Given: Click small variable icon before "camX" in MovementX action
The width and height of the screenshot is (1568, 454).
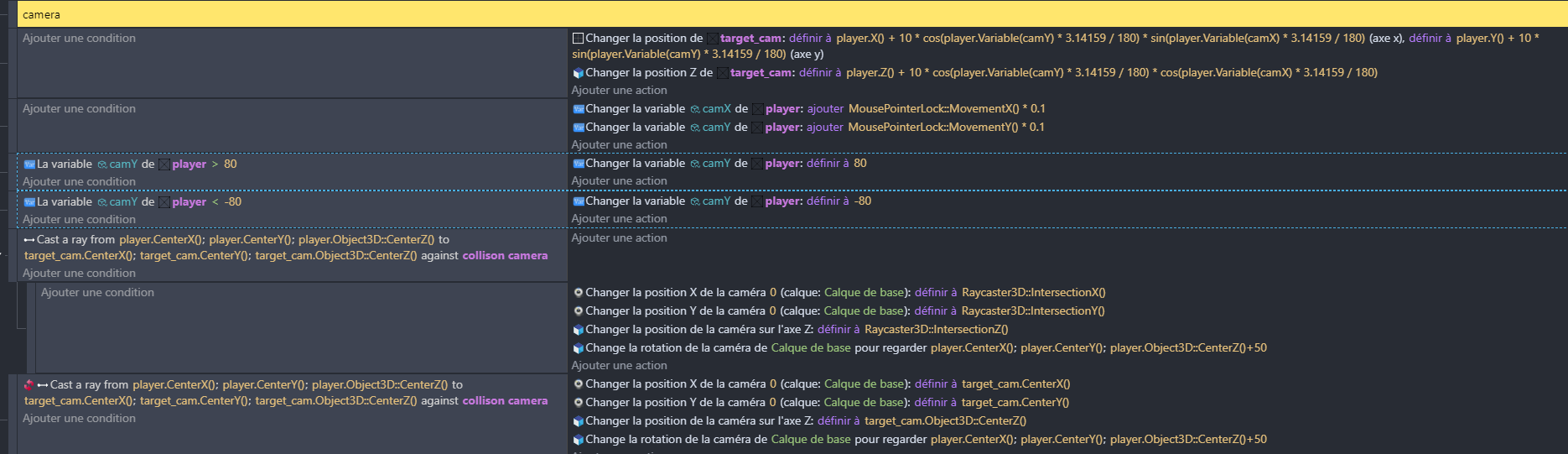Looking at the screenshot, I should 695,109.
